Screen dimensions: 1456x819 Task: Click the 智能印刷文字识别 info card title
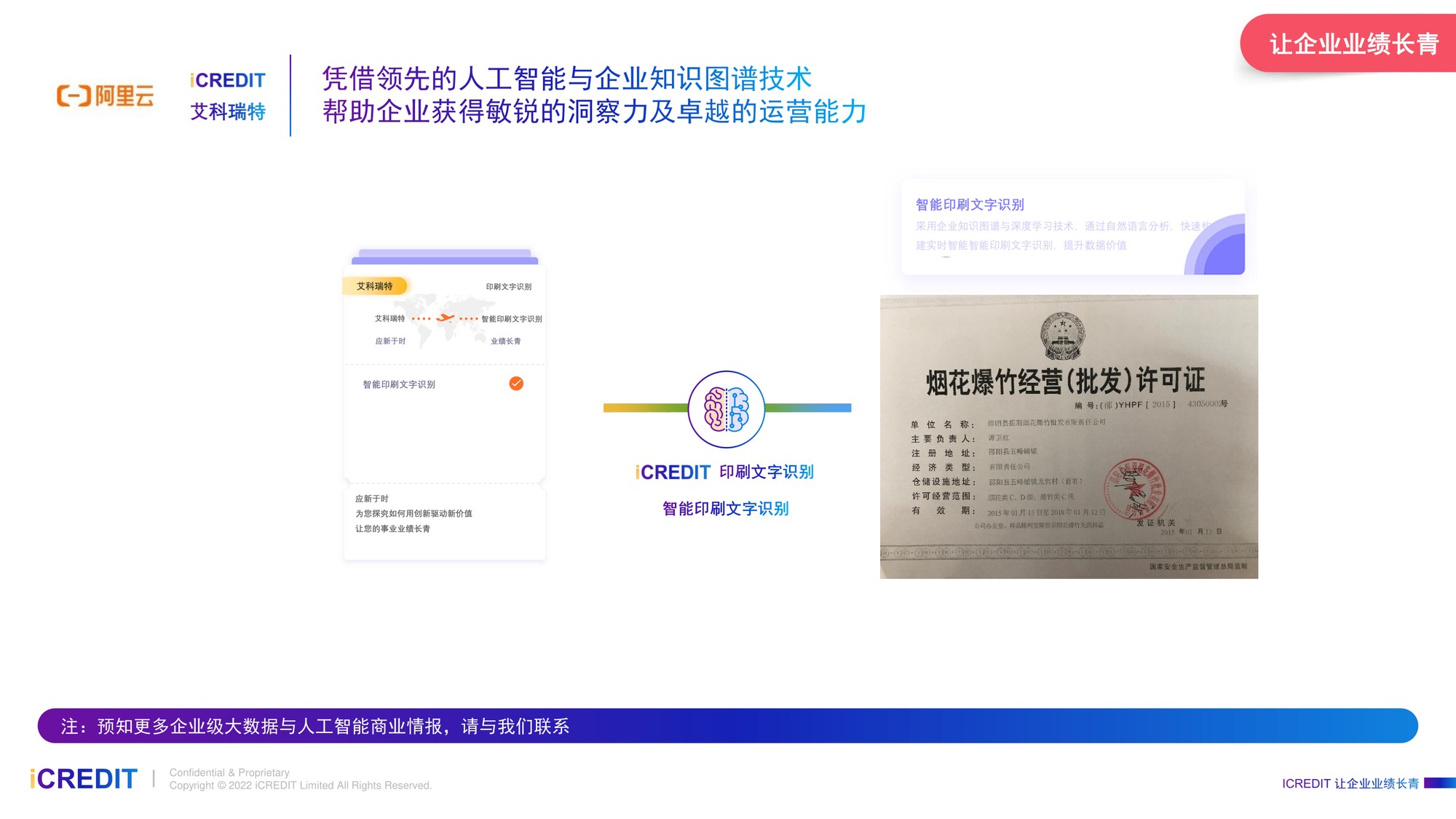(970, 205)
